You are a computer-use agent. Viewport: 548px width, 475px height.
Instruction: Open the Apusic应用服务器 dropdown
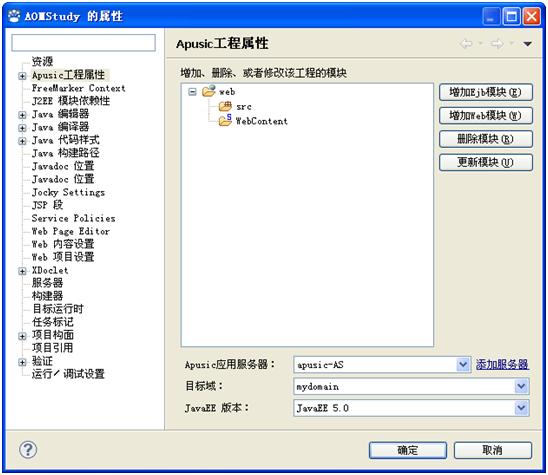463,365
